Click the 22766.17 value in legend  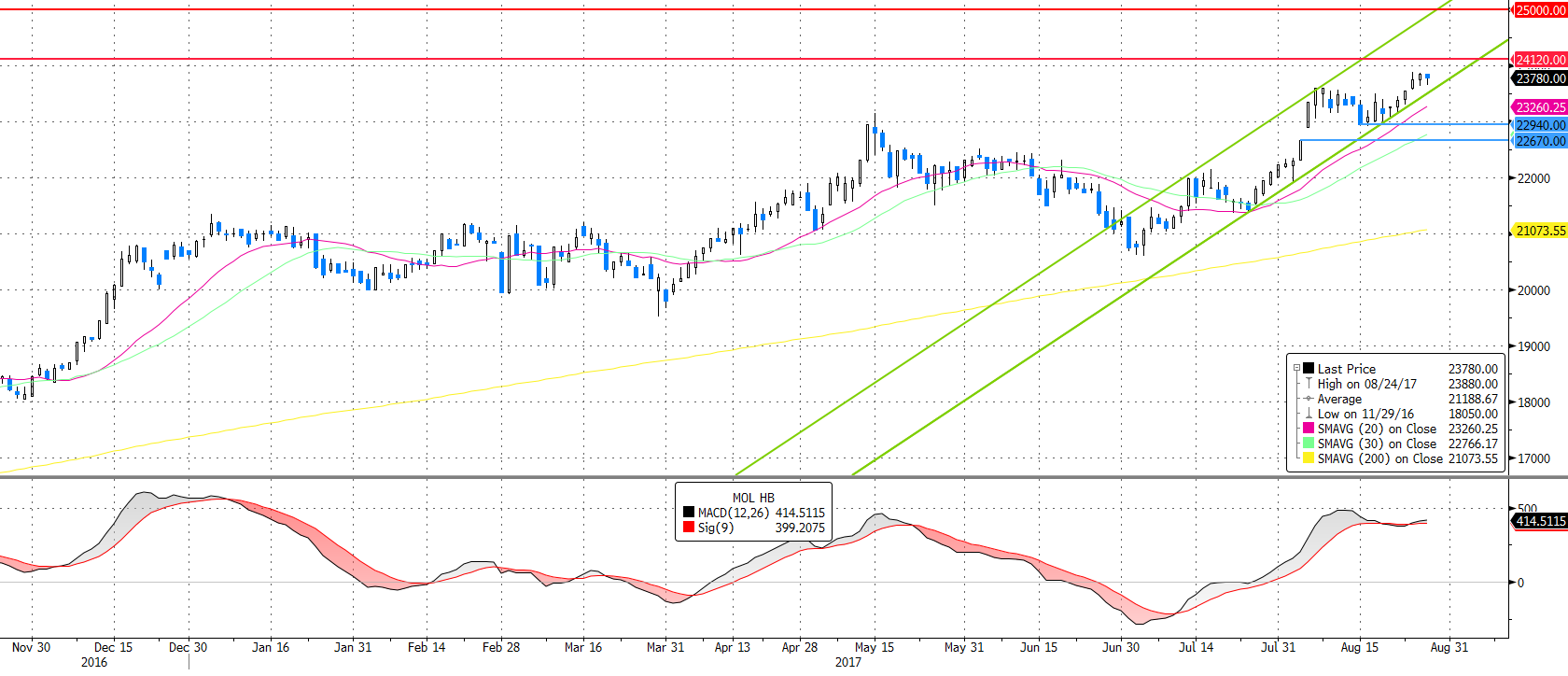click(x=1473, y=444)
